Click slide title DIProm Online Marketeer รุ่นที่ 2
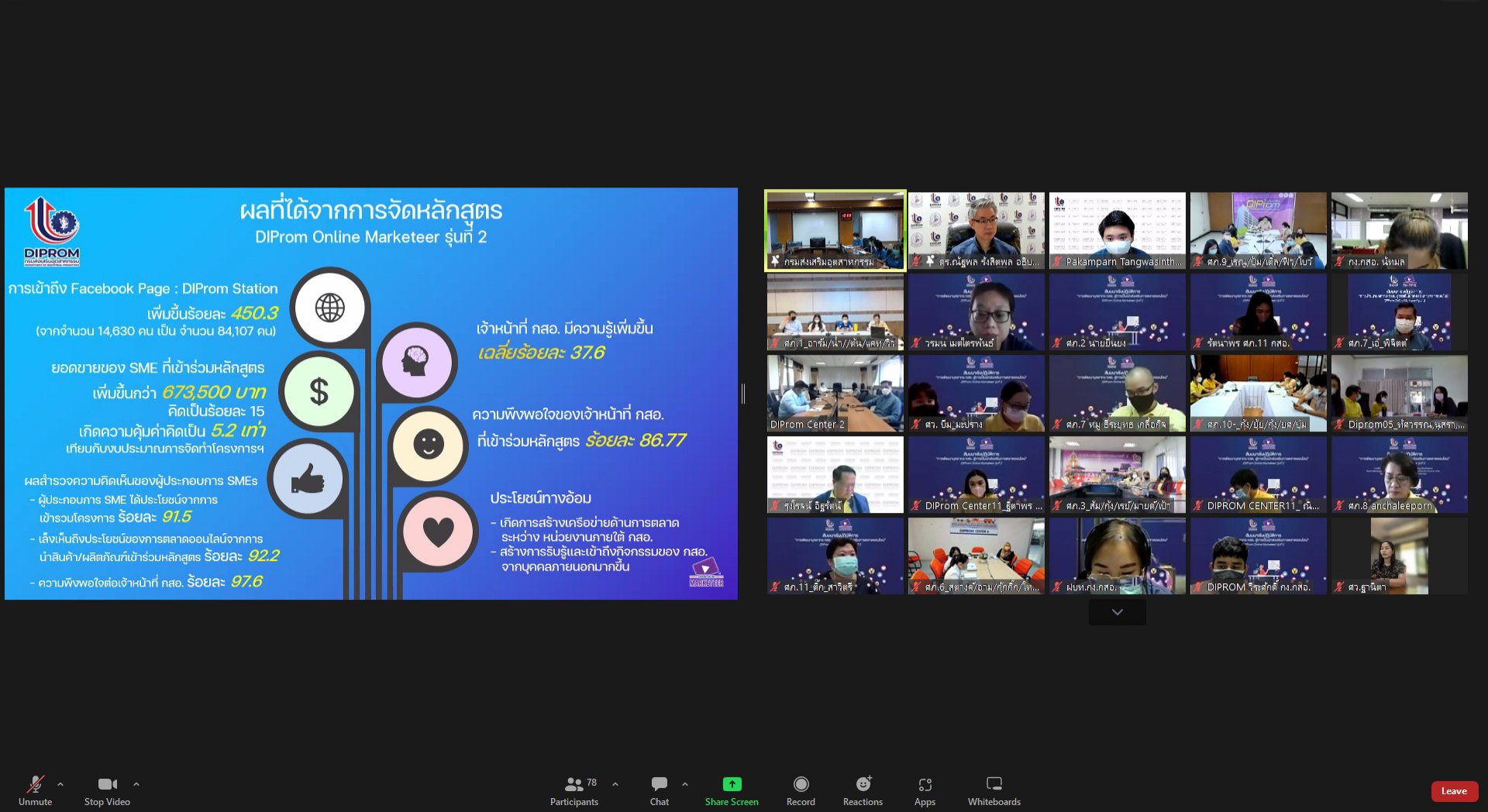1488x812 pixels. point(370,237)
